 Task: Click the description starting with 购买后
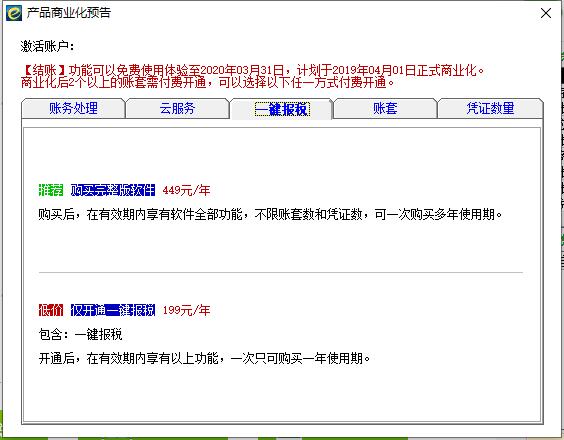click(270, 214)
